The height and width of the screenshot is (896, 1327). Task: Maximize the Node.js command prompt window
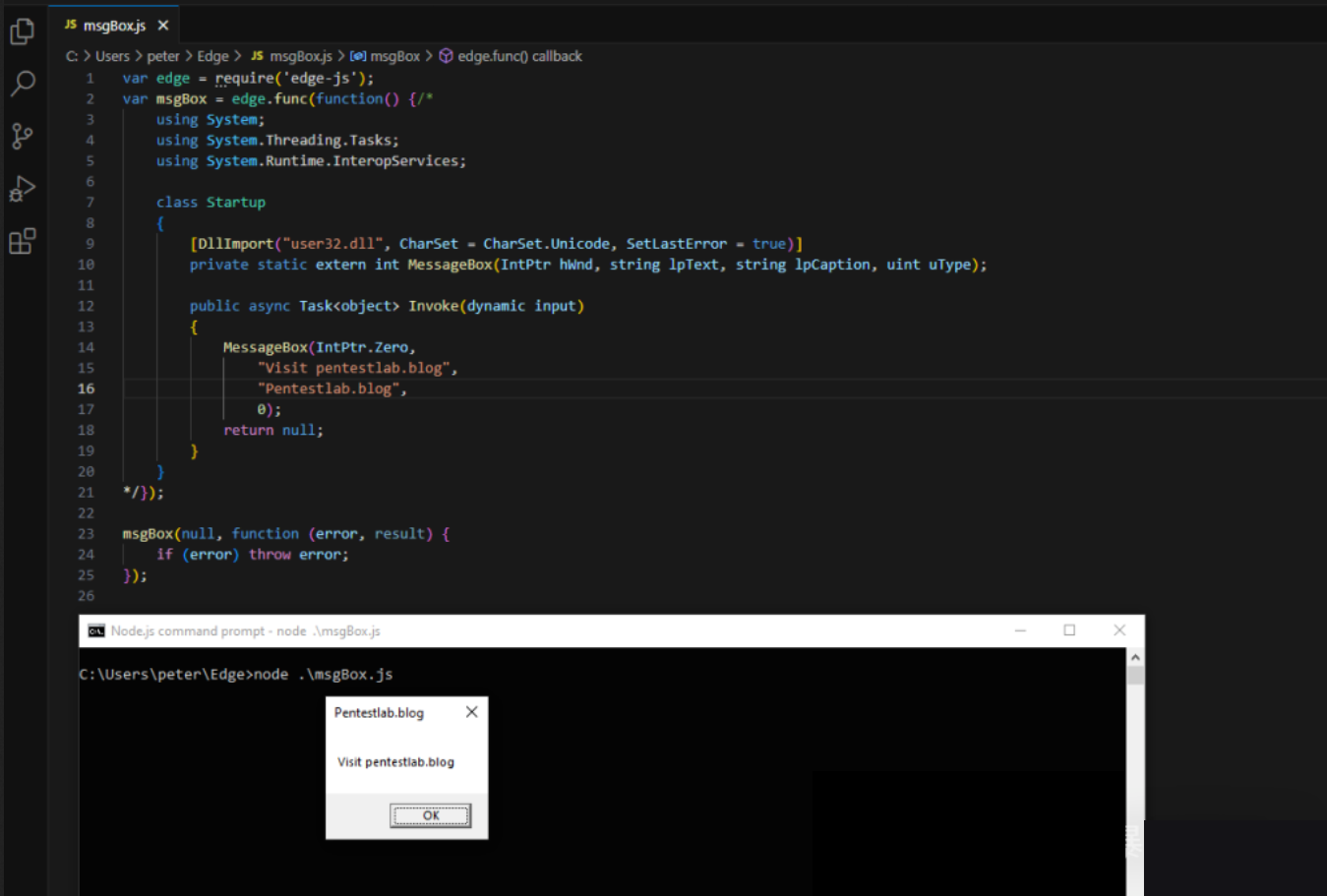(x=1069, y=630)
